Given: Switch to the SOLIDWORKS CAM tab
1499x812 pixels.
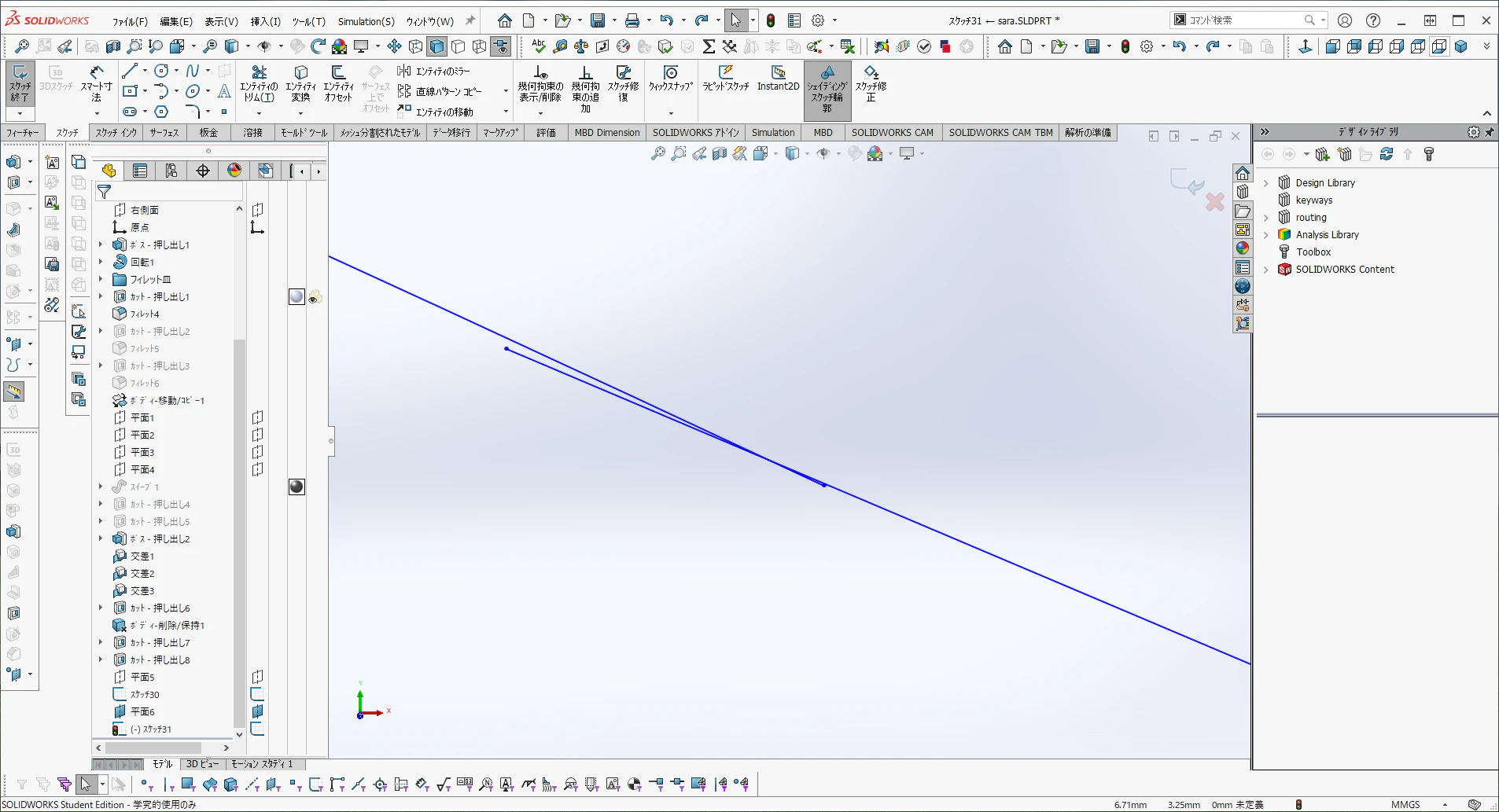Looking at the screenshot, I should pos(892,133).
